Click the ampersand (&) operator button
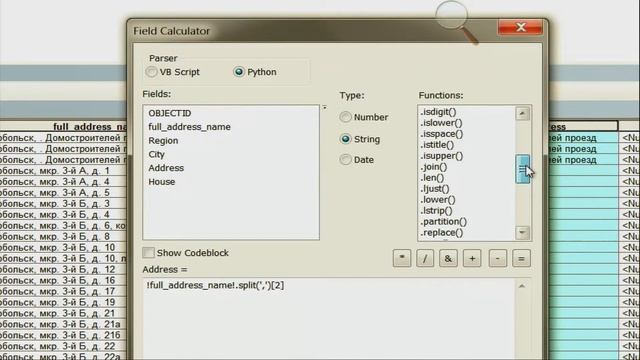 click(x=448, y=258)
